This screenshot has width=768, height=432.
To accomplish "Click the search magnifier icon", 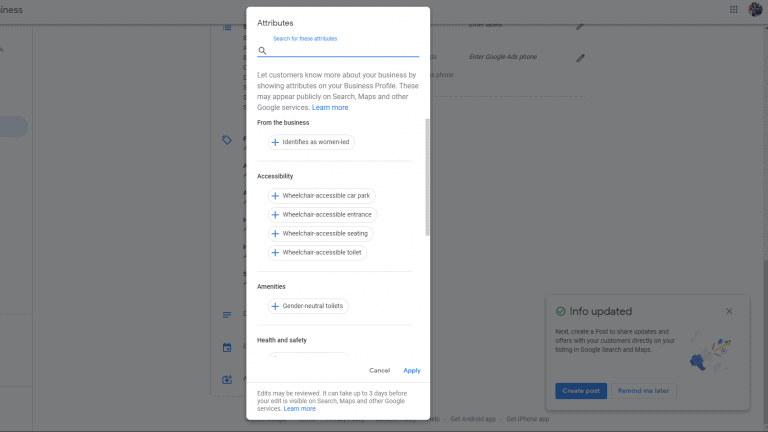I will [262, 50].
